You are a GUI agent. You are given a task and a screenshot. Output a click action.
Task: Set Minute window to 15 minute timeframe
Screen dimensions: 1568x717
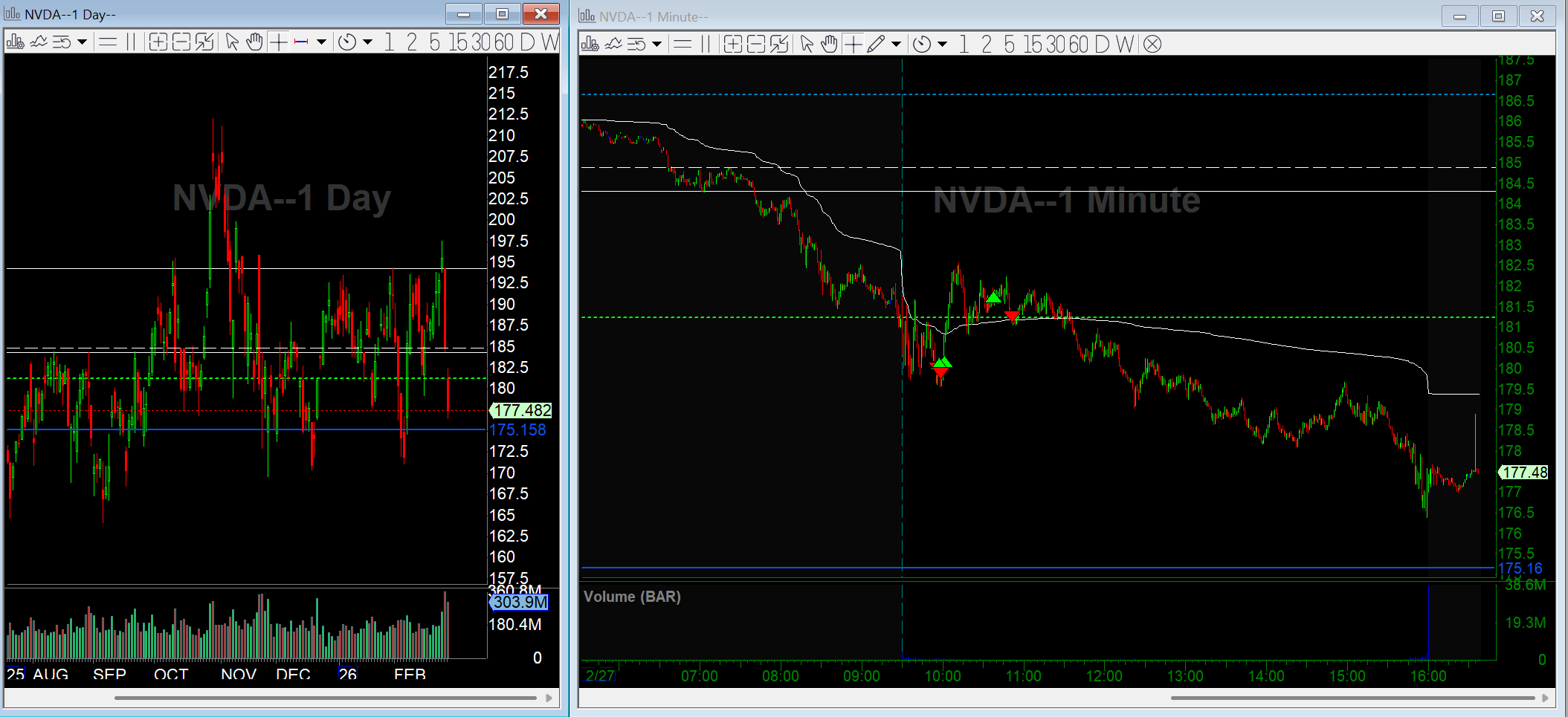click(1033, 45)
